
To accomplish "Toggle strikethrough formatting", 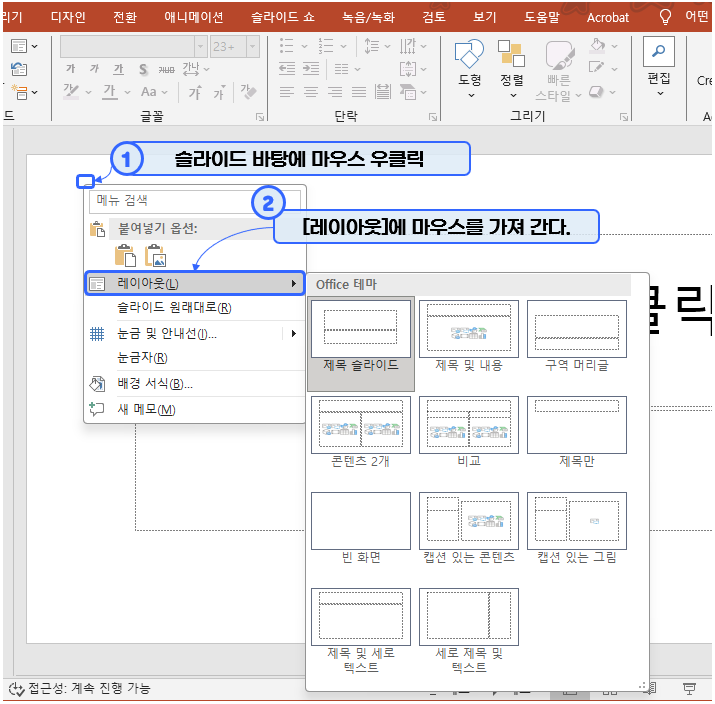I will [166, 70].
